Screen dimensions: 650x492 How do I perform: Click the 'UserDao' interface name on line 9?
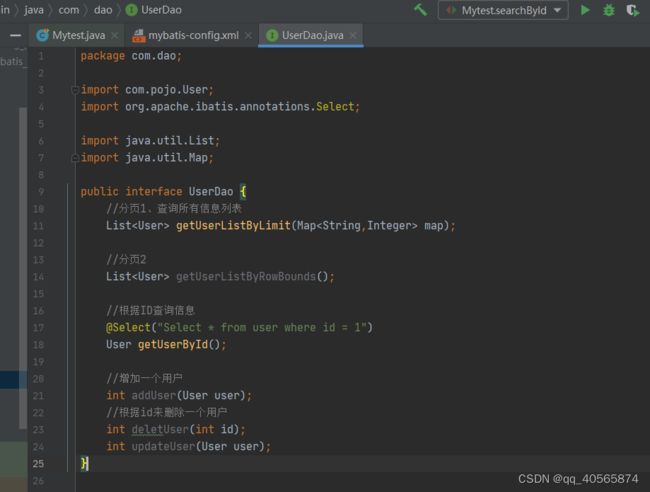point(211,191)
